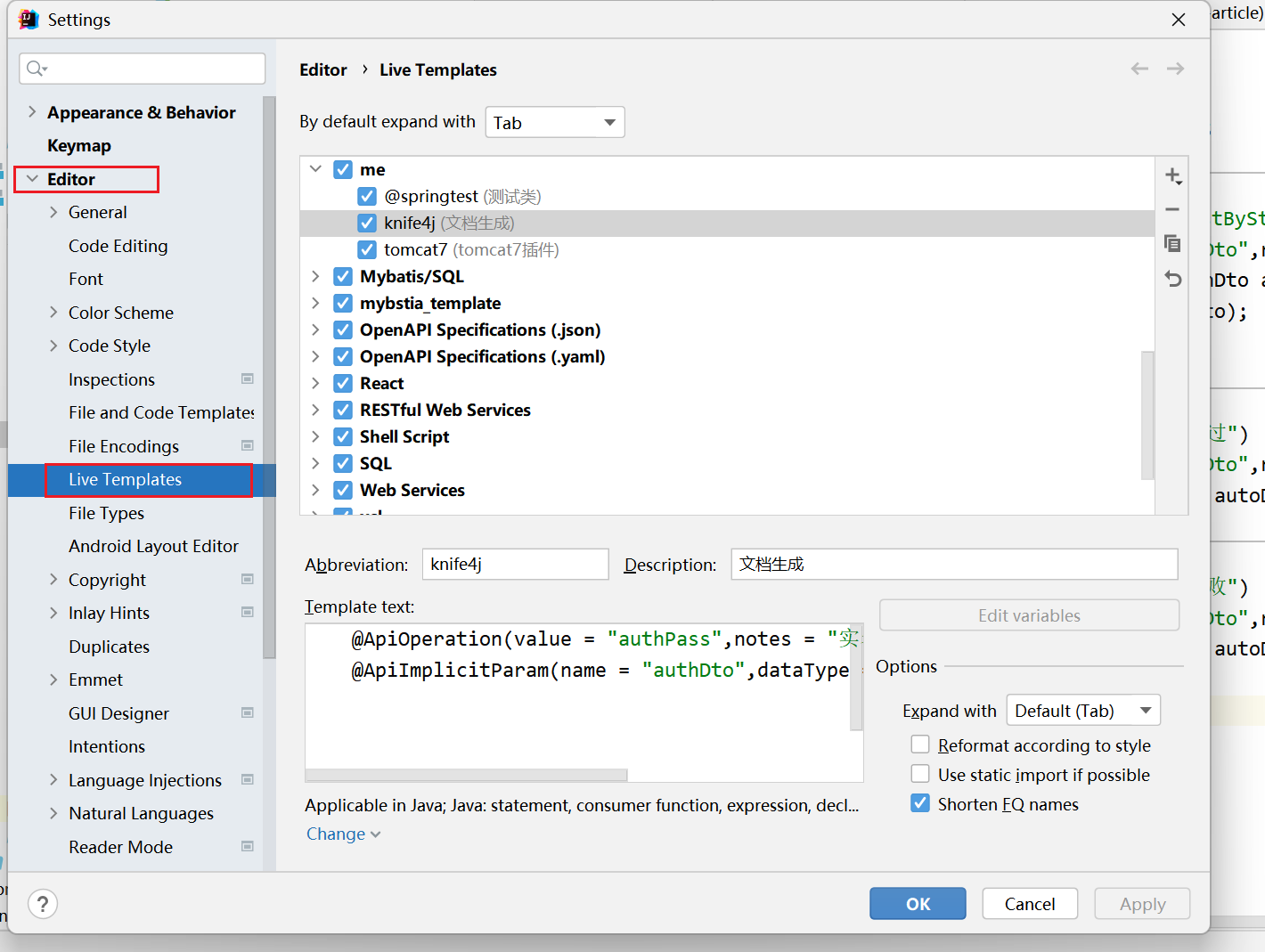Image resolution: width=1265 pixels, height=952 pixels.
Task: Disable the tomcat7 template checkbox
Action: 367,249
